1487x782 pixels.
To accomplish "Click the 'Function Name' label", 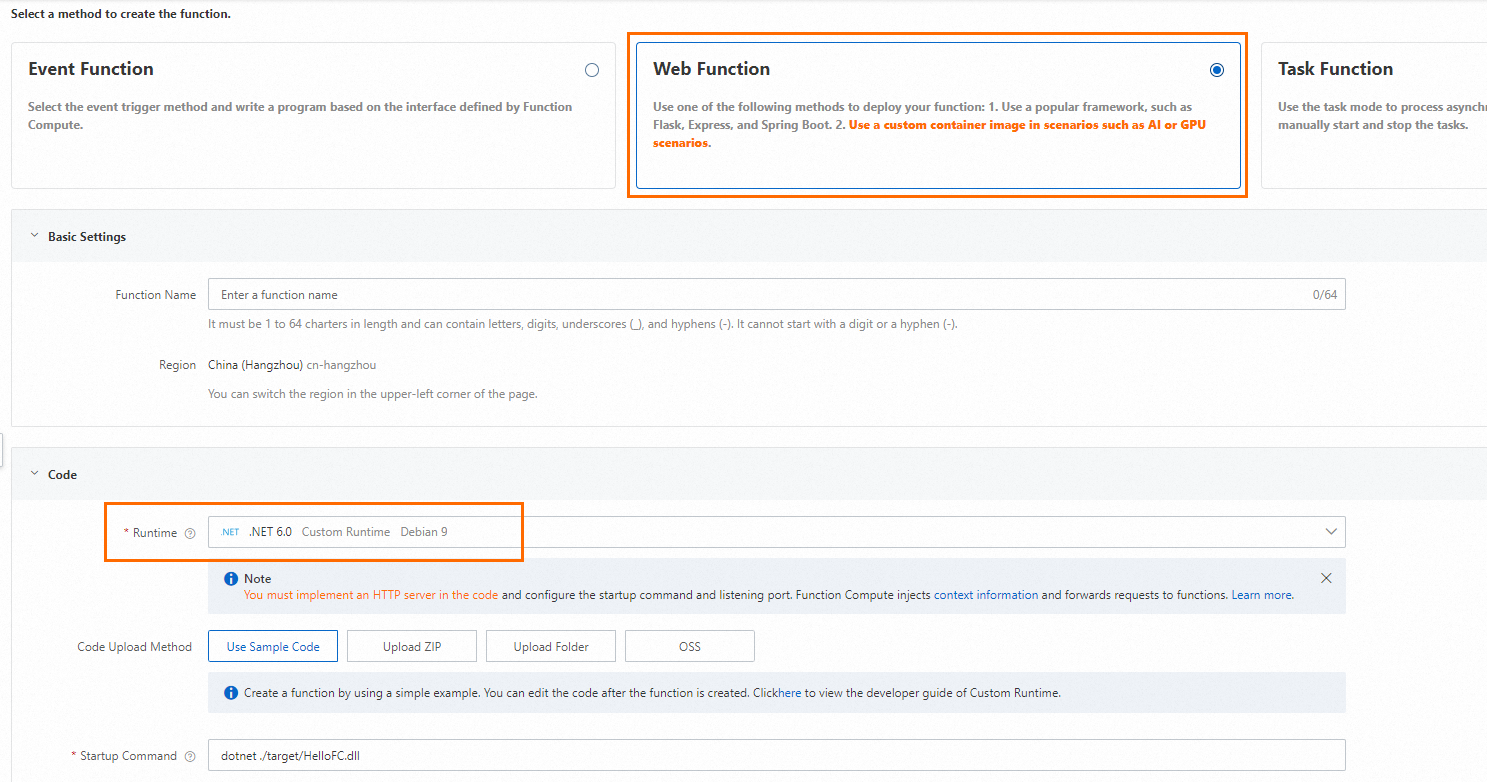I will coord(155,295).
